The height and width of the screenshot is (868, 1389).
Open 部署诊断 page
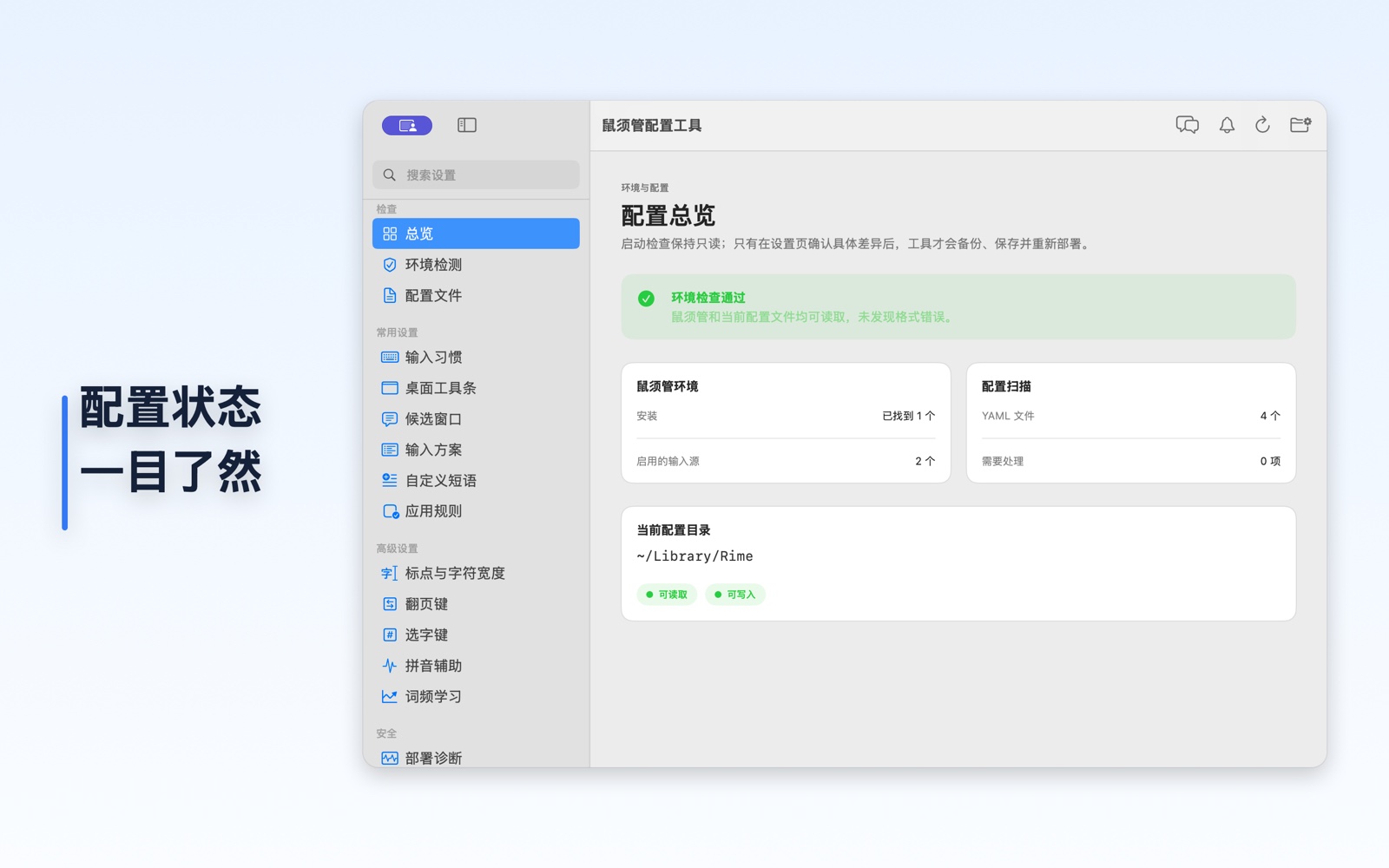[x=476, y=757]
